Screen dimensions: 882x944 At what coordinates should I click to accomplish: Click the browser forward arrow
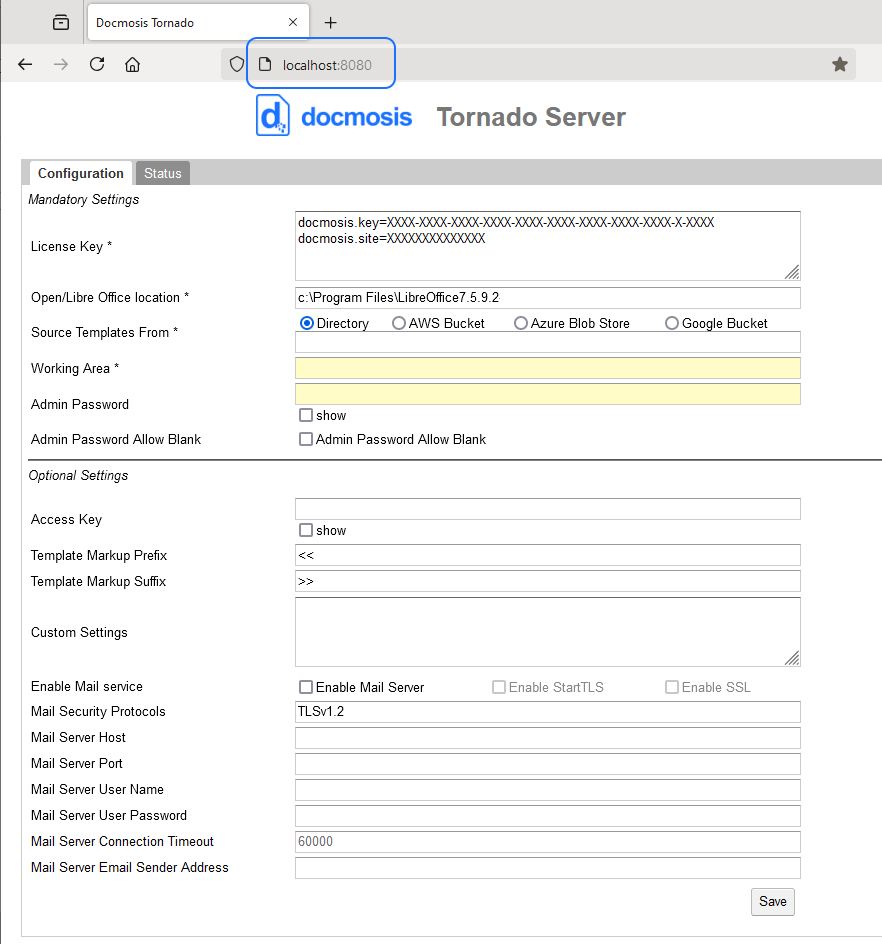tap(61, 64)
